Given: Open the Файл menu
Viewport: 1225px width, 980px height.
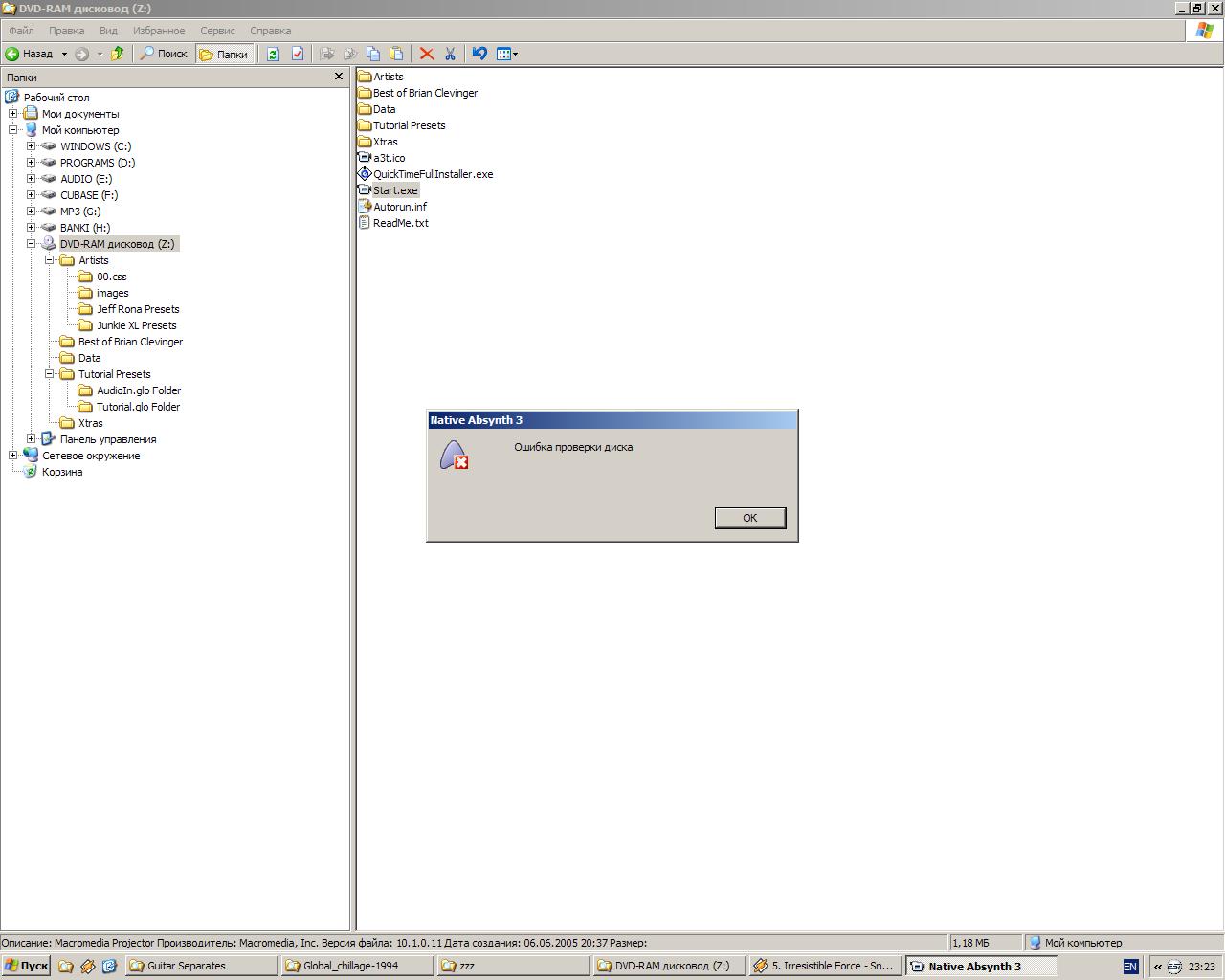Looking at the screenshot, I should tap(21, 31).
